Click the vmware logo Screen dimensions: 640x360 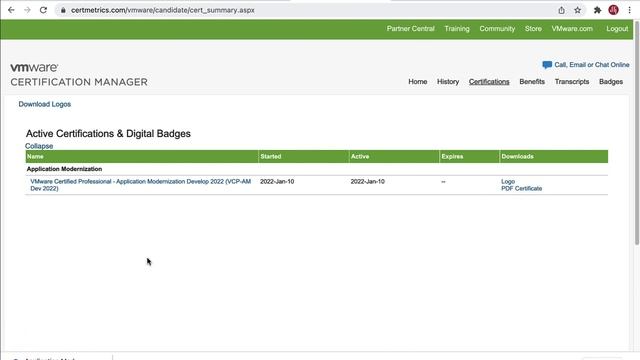point(34,67)
